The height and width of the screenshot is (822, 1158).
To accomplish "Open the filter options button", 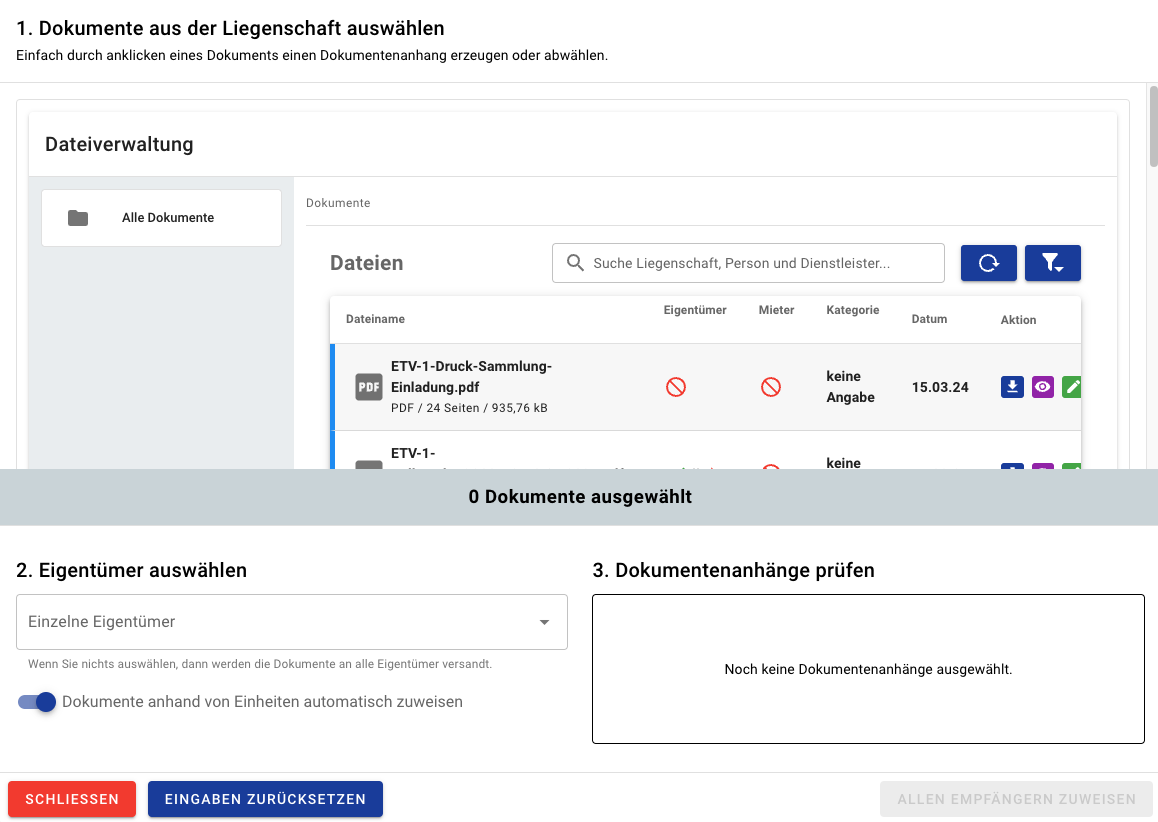I will coord(1052,263).
